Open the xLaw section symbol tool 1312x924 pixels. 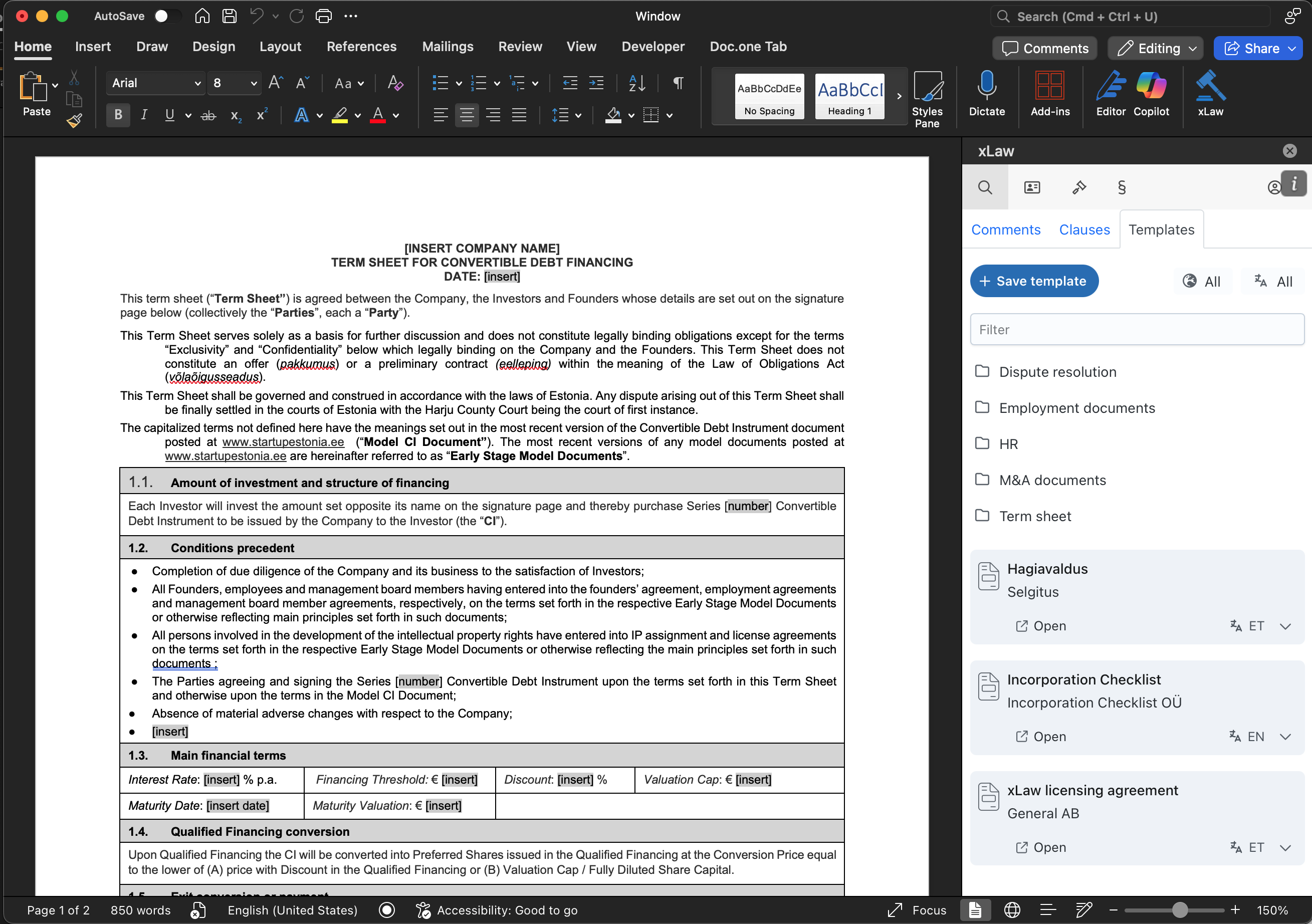click(1121, 187)
